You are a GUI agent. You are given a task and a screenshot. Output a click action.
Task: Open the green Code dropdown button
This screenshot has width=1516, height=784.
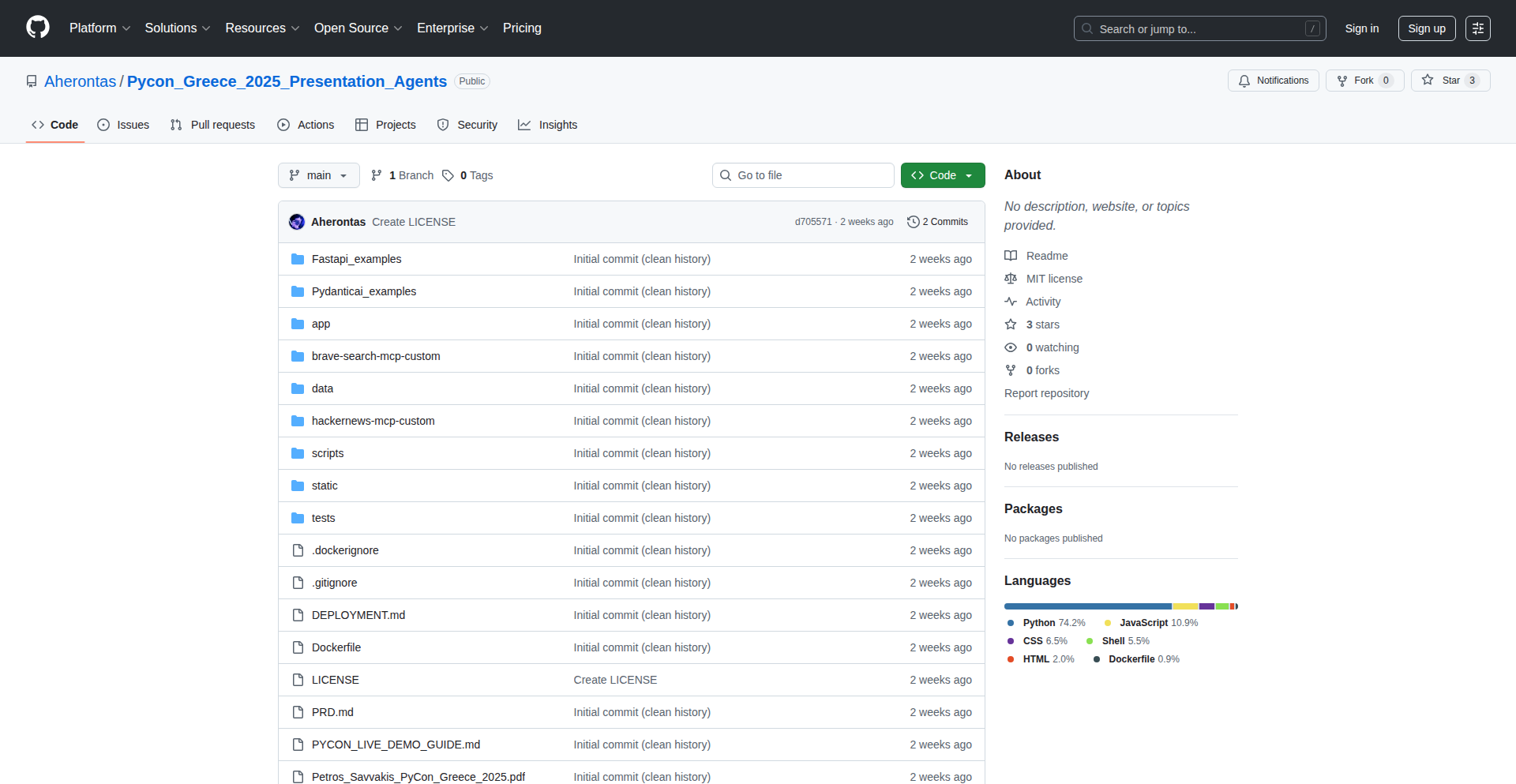click(x=943, y=175)
